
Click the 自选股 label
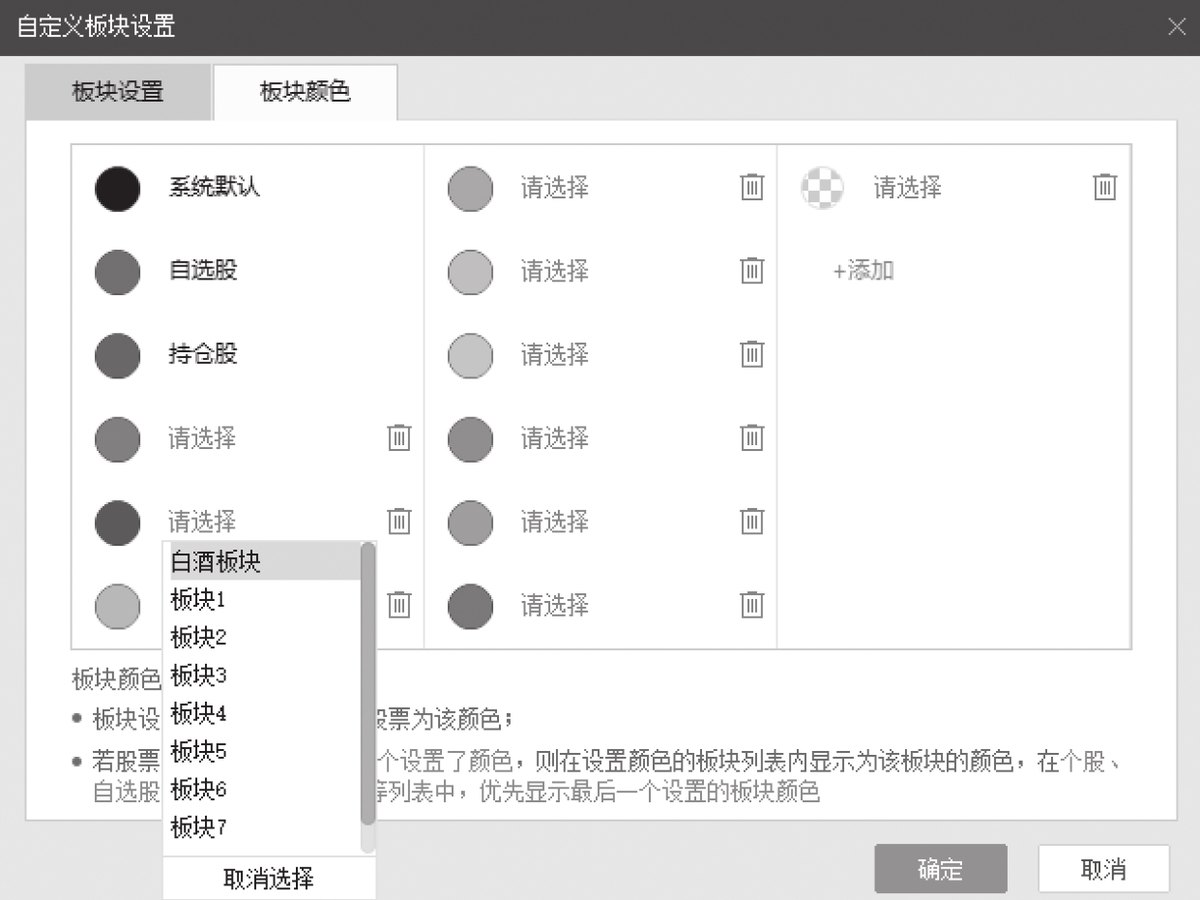[x=203, y=270]
